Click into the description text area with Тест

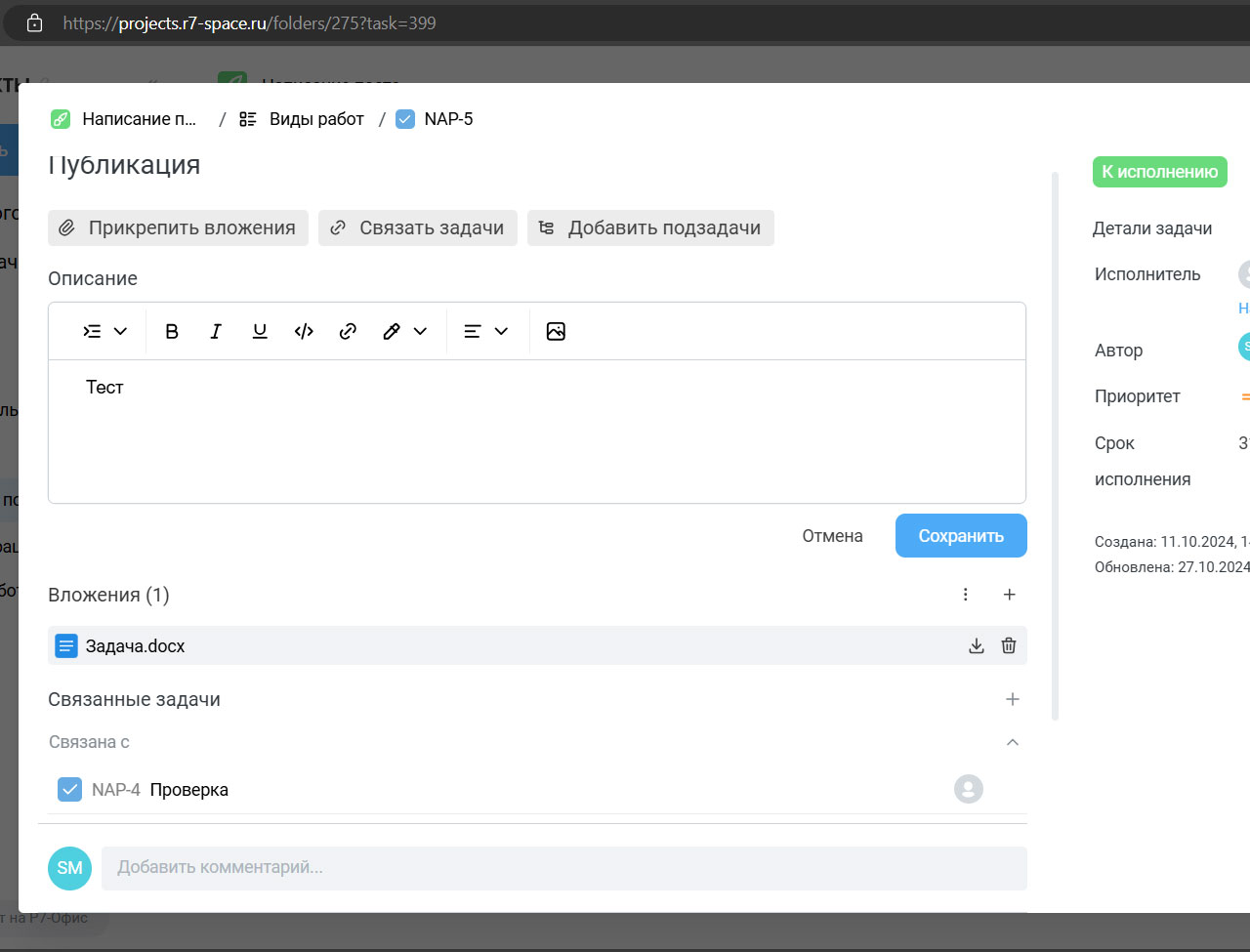pyautogui.click(x=537, y=431)
